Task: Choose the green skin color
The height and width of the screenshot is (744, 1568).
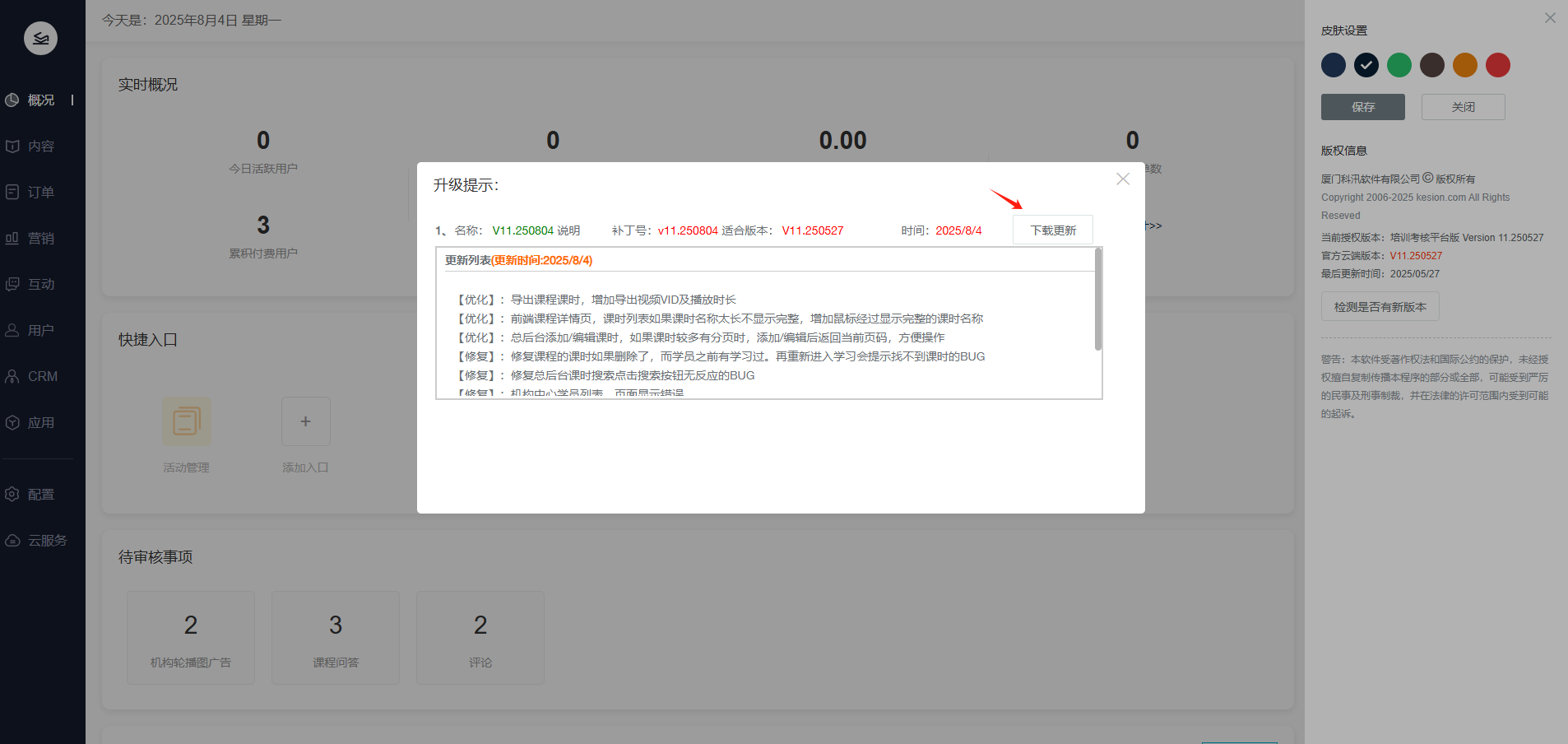Action: [1399, 65]
